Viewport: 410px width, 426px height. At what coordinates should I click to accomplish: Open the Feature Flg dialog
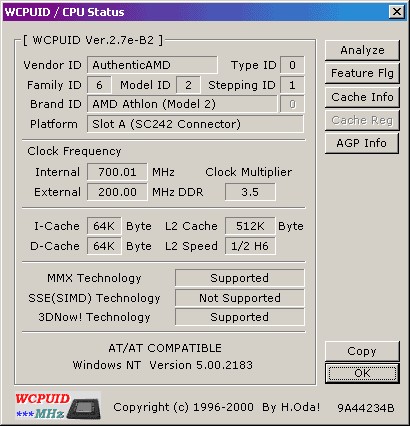coord(362,73)
